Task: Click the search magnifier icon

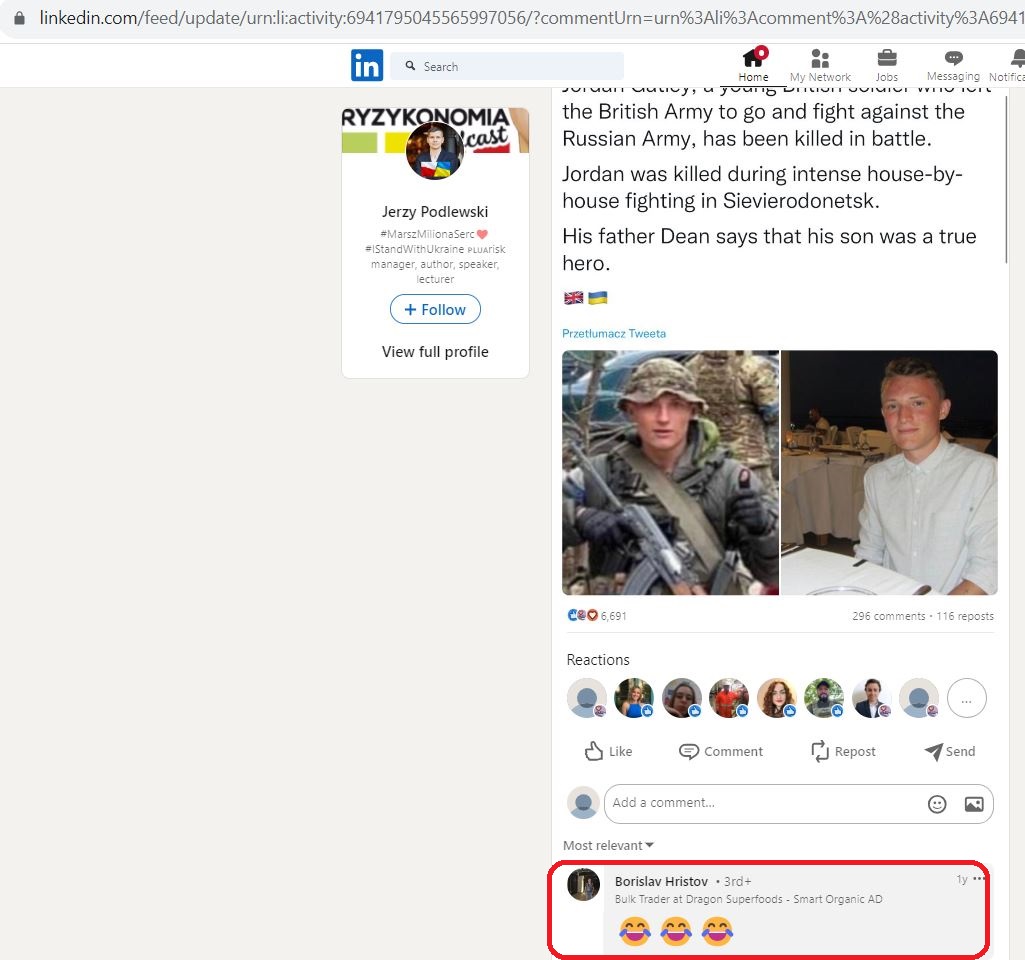Action: coord(410,66)
